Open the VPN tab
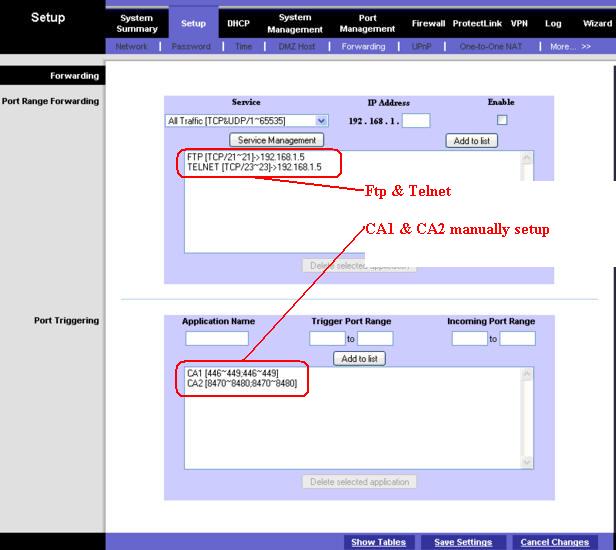The height and width of the screenshot is (550, 616). click(x=519, y=24)
